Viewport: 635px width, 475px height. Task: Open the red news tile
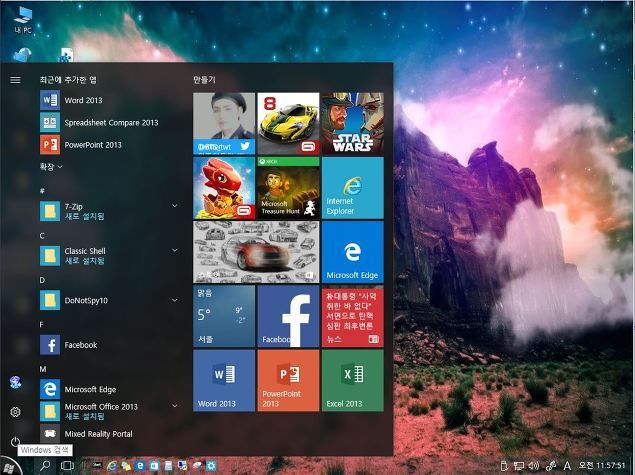[353, 316]
